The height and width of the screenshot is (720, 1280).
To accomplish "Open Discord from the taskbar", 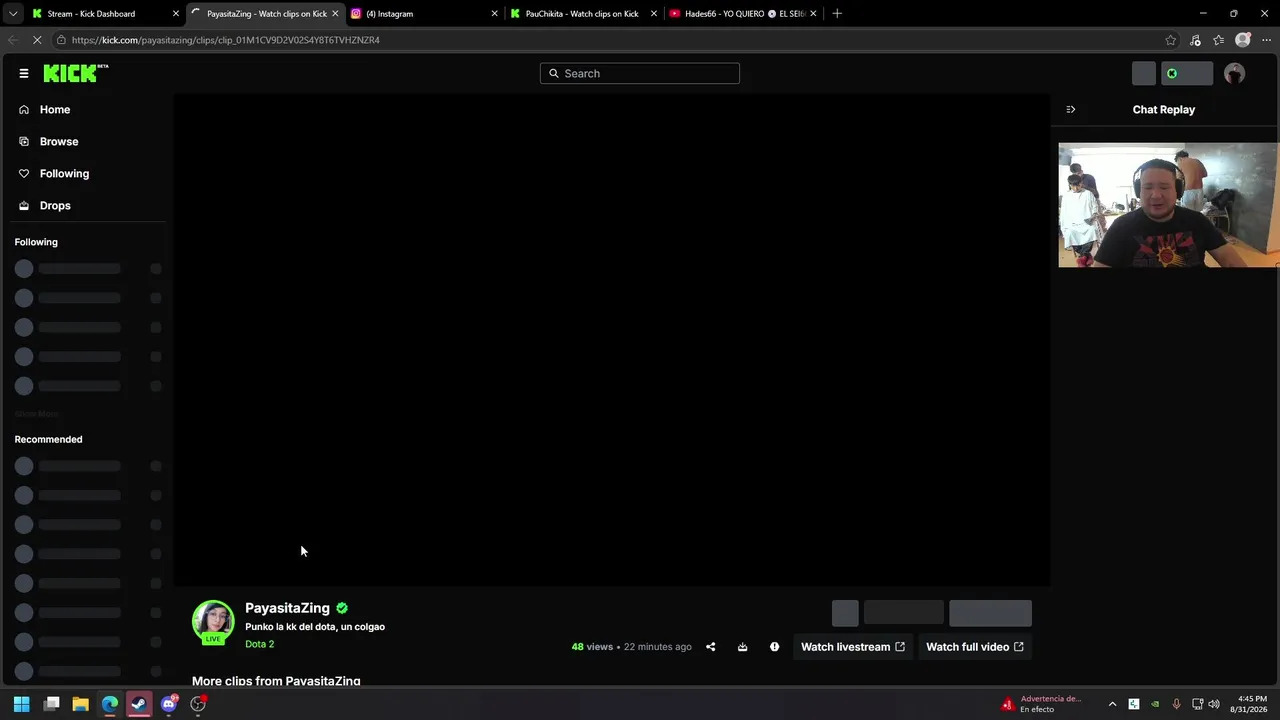I will coord(169,704).
